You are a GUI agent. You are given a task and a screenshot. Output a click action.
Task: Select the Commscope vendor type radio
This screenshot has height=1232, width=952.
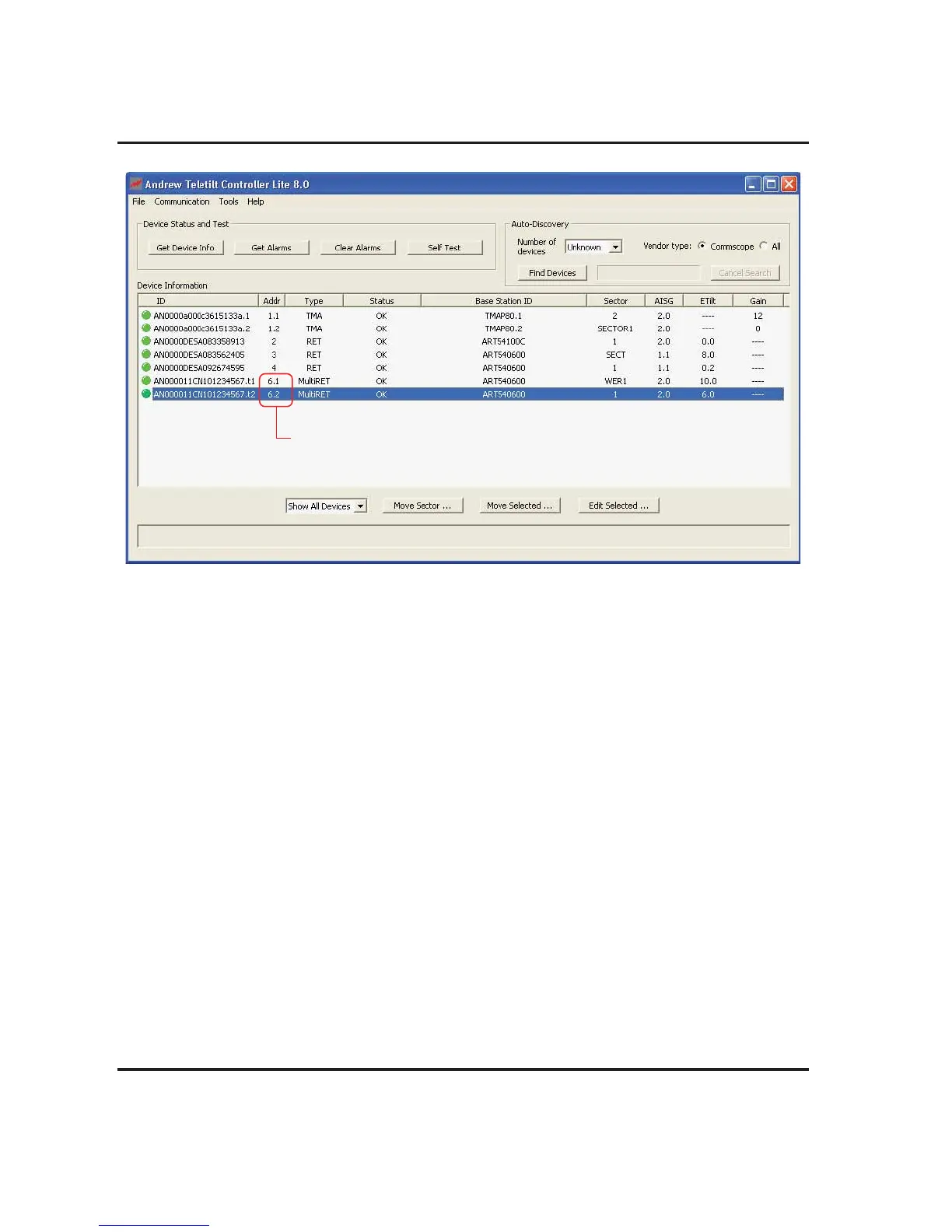702,246
